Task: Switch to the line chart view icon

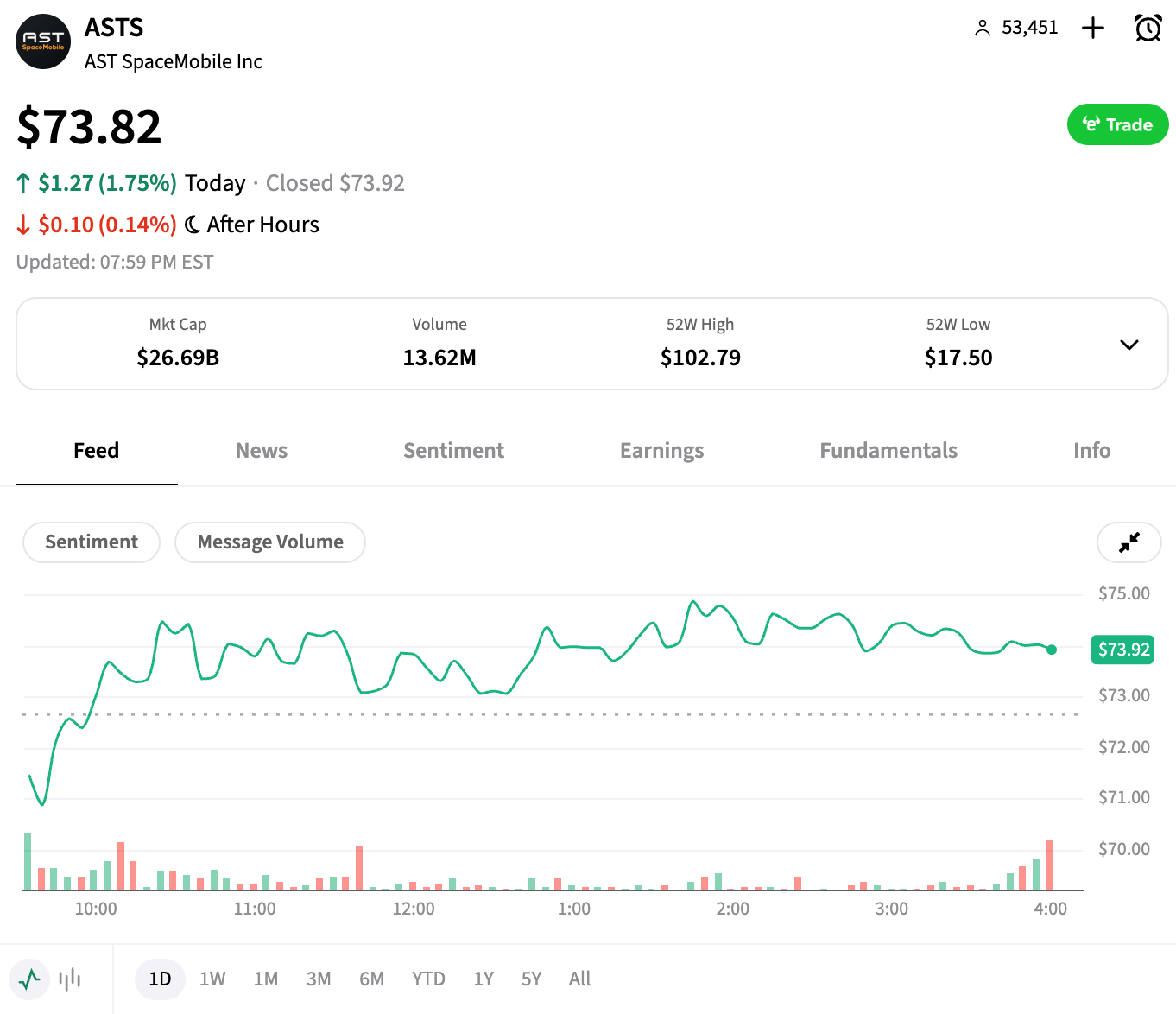Action: [30, 979]
